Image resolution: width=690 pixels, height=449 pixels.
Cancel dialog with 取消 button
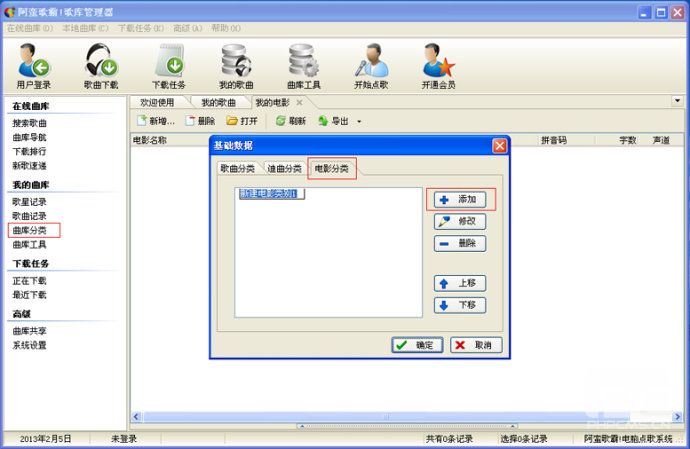(476, 345)
